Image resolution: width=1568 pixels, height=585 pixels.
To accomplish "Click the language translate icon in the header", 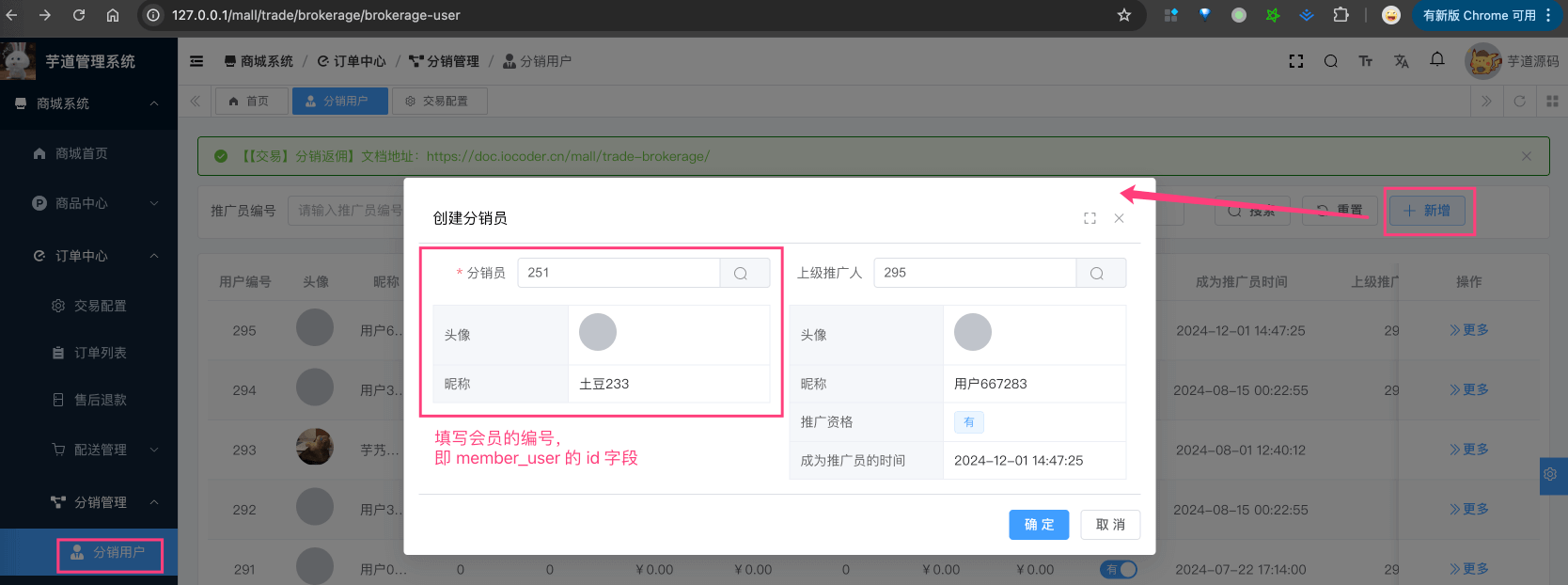I will click(1402, 61).
